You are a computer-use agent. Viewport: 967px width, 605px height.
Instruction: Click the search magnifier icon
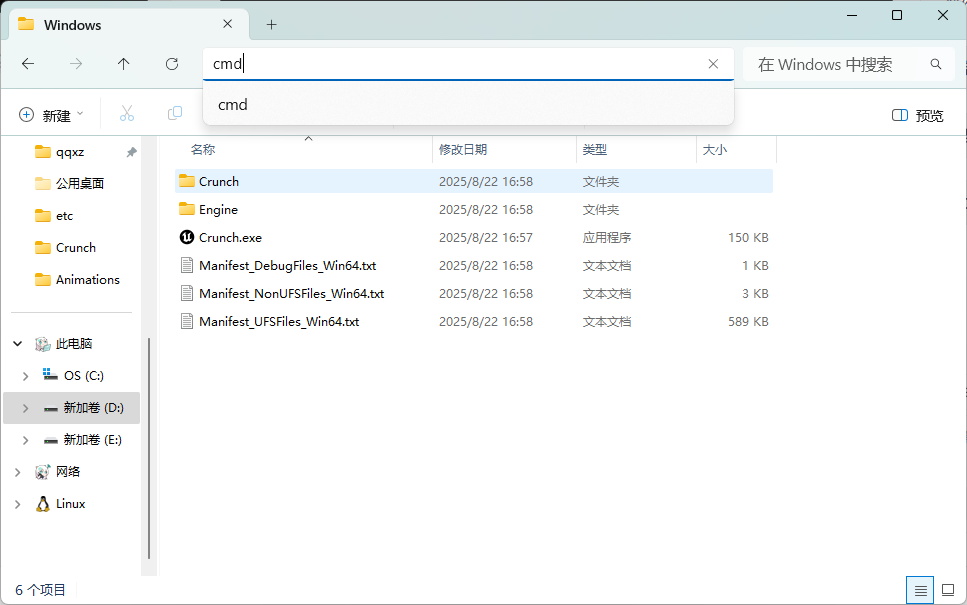click(936, 64)
